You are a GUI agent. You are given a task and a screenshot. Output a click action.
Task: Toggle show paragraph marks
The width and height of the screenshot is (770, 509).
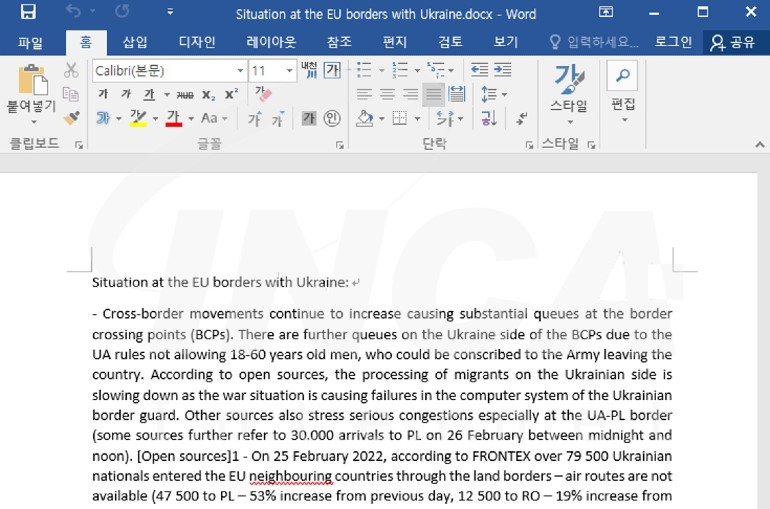tap(522, 118)
